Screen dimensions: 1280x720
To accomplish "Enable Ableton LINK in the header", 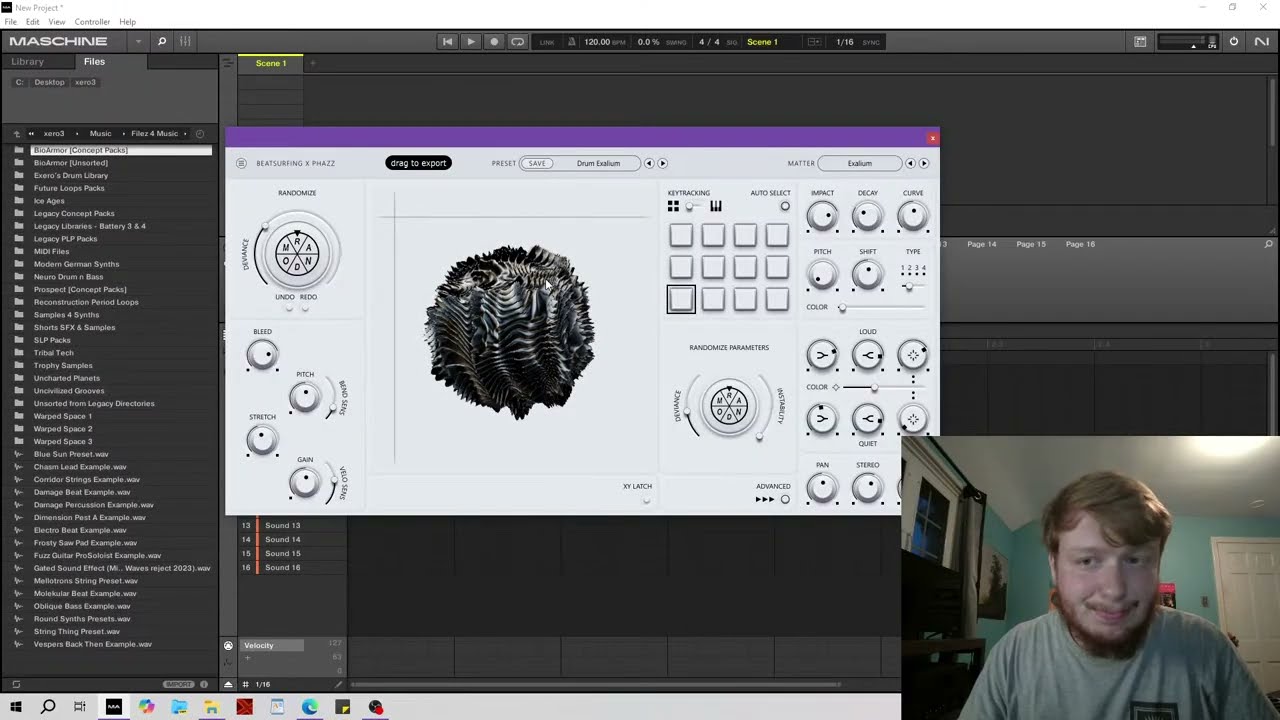I will point(547,42).
